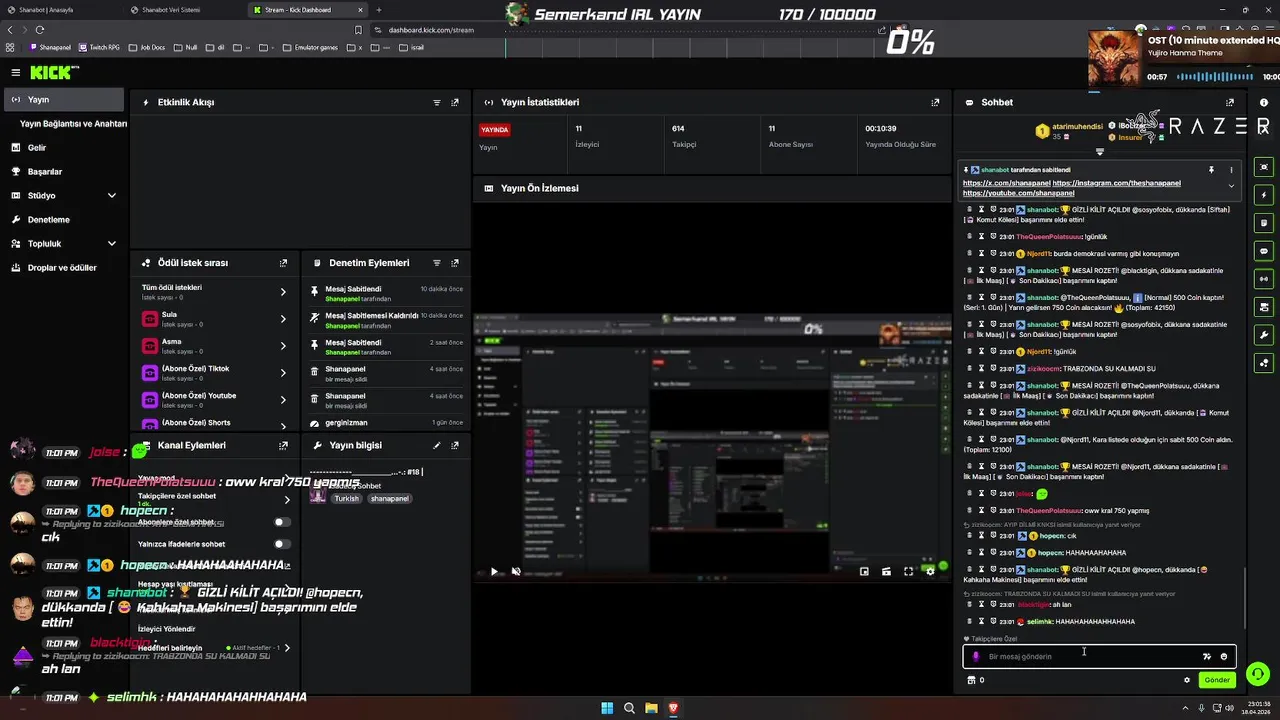
Task: Open the Twitch RPG bookmark
Action: coord(98,47)
